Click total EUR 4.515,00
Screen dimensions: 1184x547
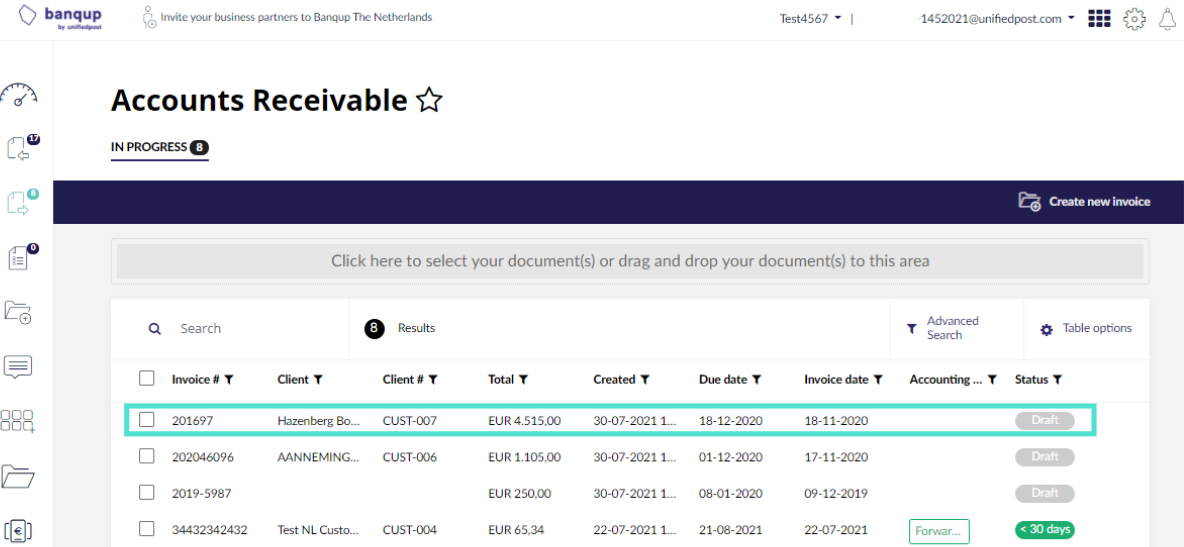[525, 421]
